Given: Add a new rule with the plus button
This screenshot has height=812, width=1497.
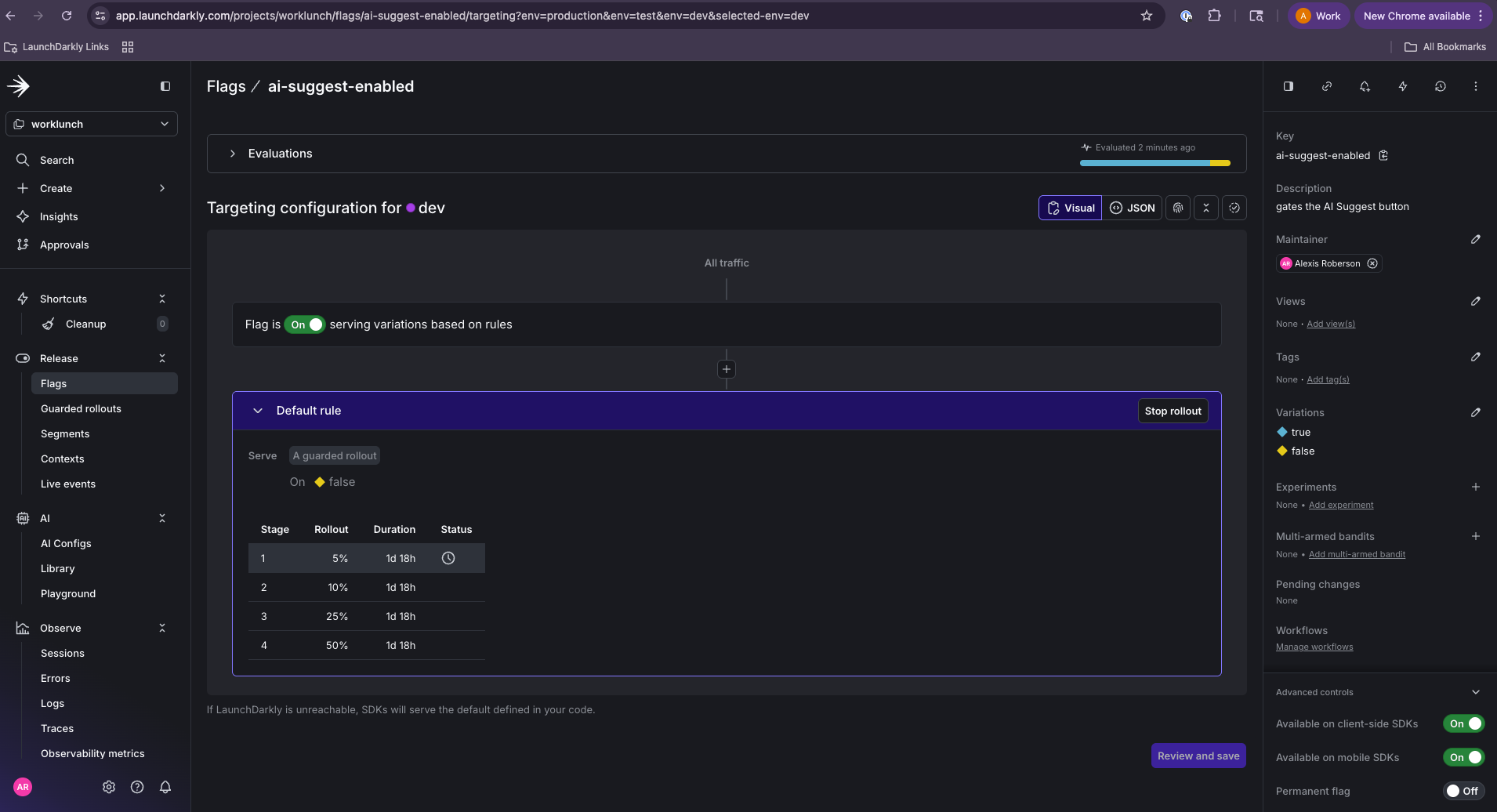Looking at the screenshot, I should point(726,368).
